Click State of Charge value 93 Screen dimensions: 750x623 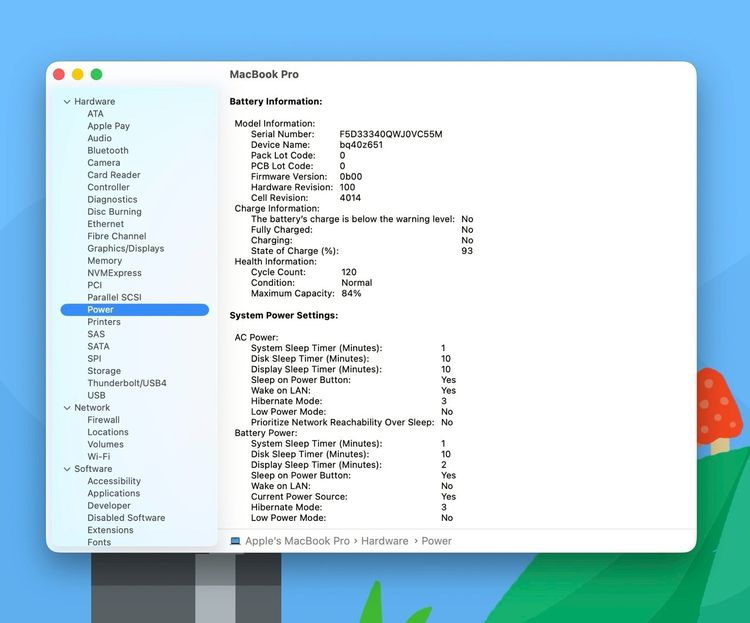pos(467,251)
